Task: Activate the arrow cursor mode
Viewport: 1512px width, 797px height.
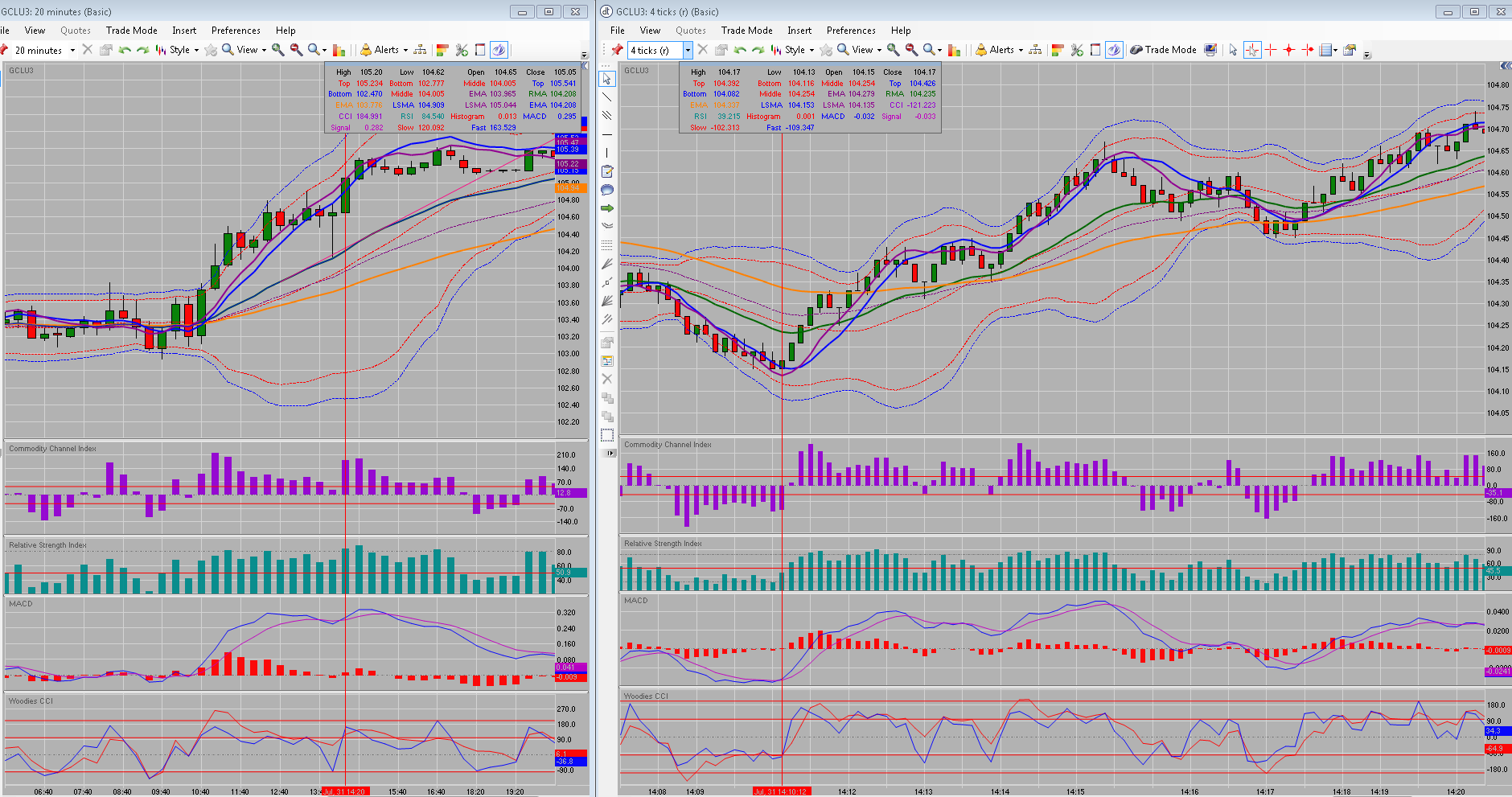Action: (1233, 50)
